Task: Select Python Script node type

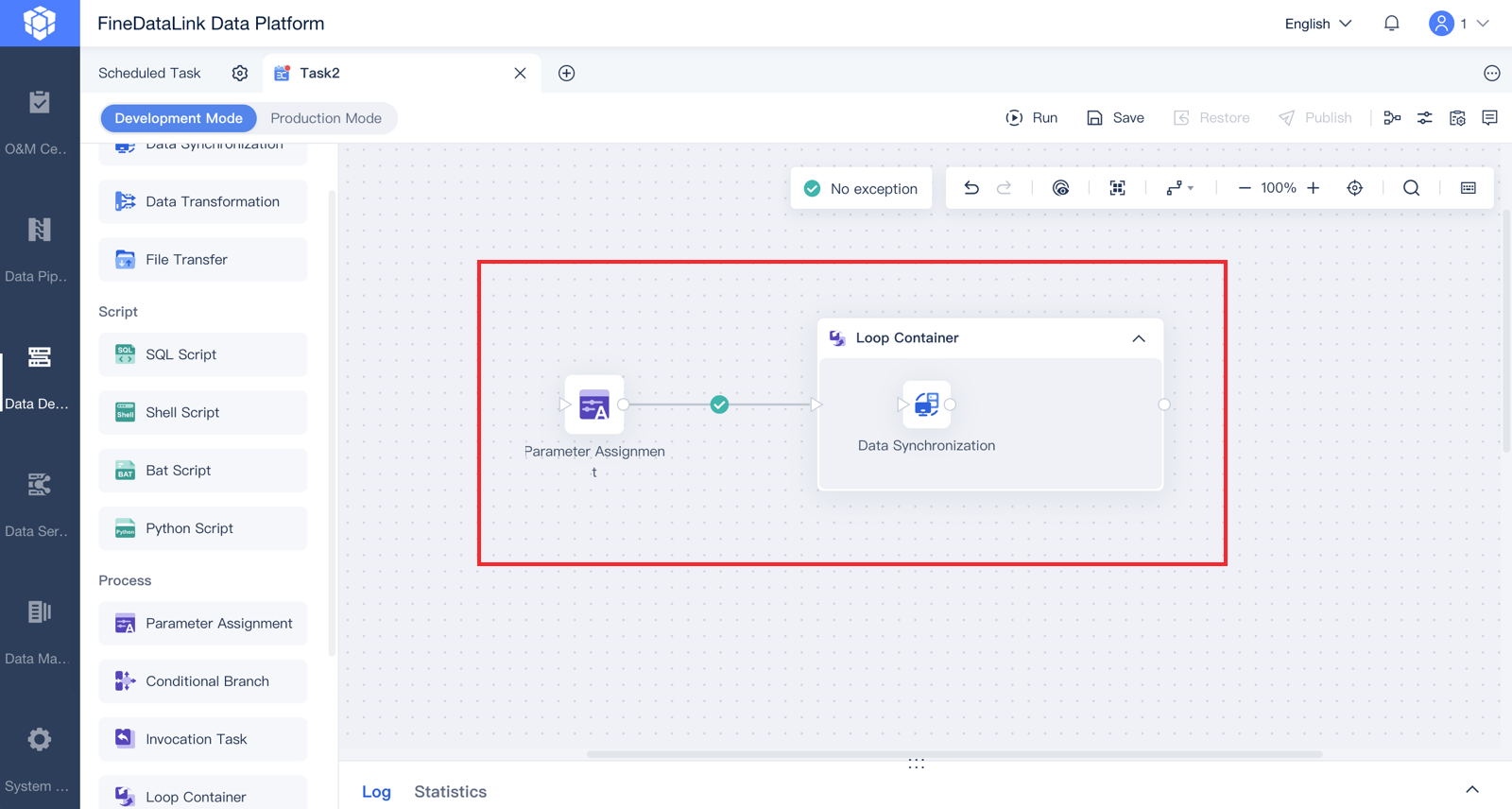Action: coord(203,528)
